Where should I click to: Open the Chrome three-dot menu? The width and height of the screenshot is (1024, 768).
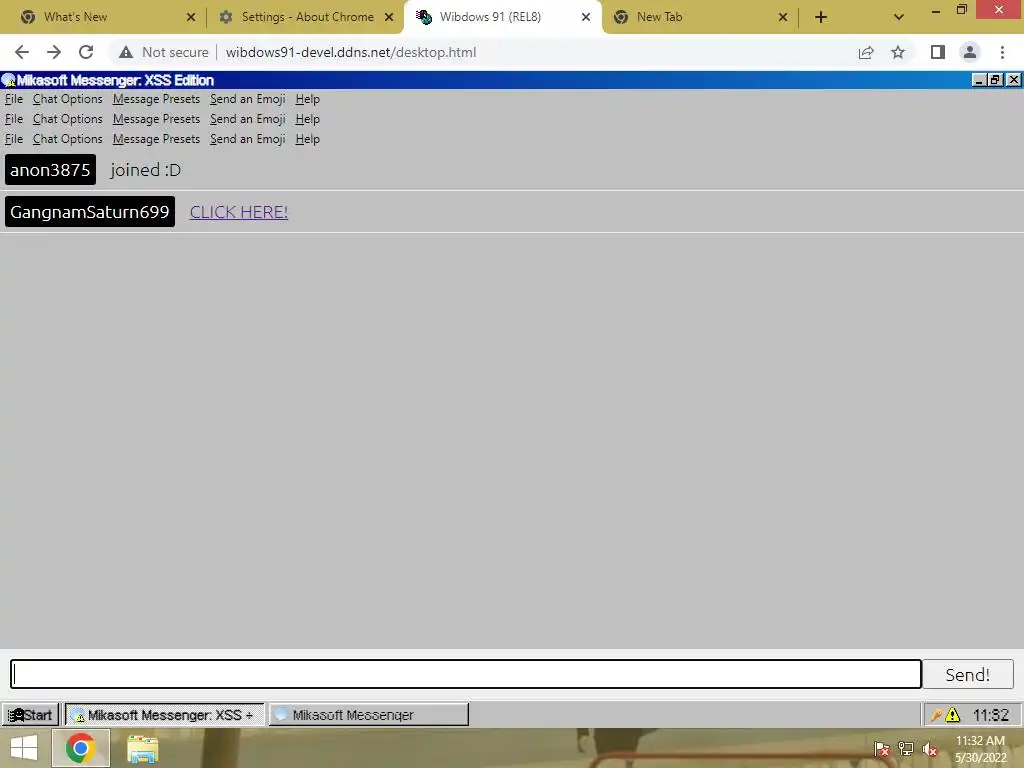click(x=1002, y=52)
